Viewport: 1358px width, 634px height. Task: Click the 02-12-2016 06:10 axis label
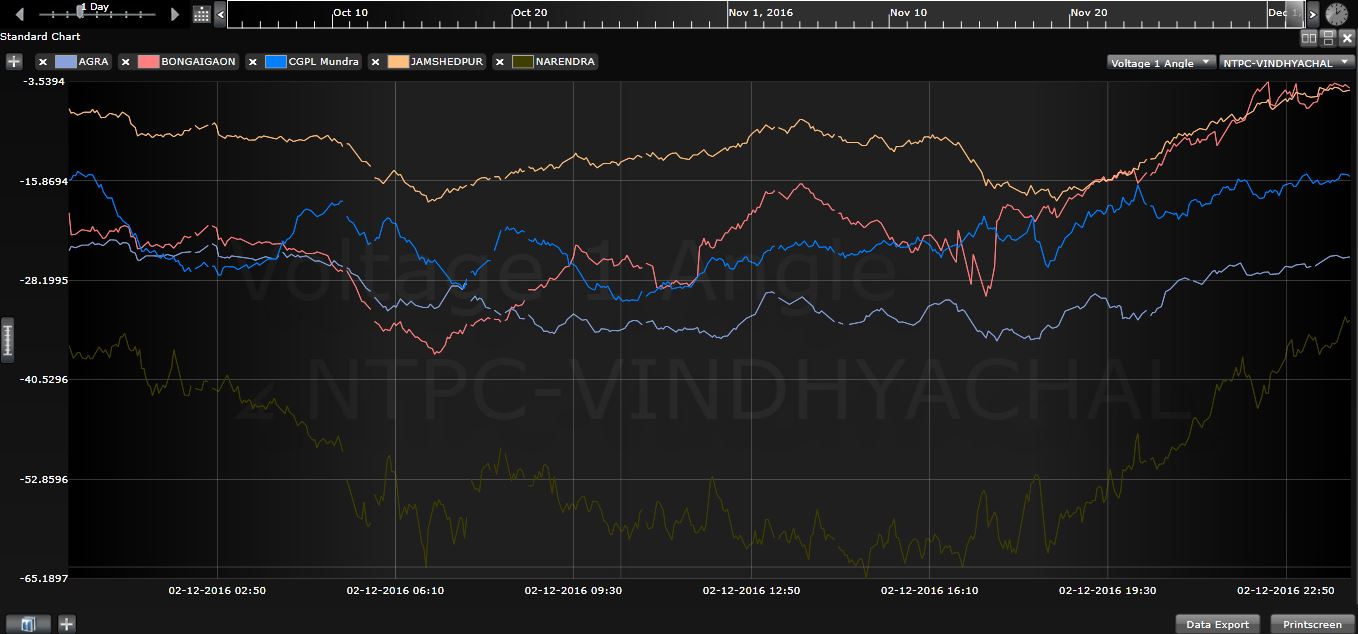coord(395,591)
